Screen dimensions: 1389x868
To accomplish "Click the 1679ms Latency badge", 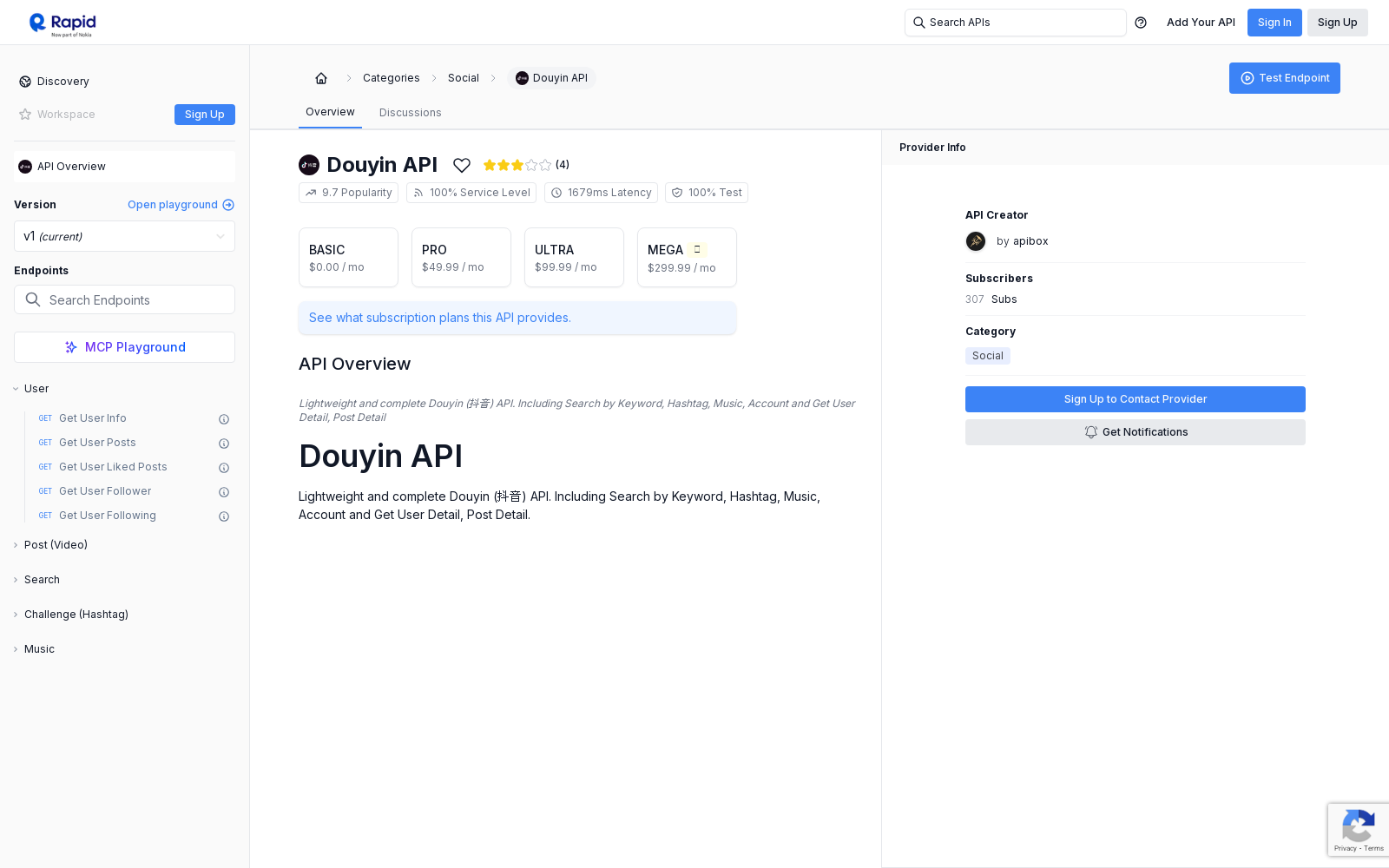I will click(x=601, y=193).
